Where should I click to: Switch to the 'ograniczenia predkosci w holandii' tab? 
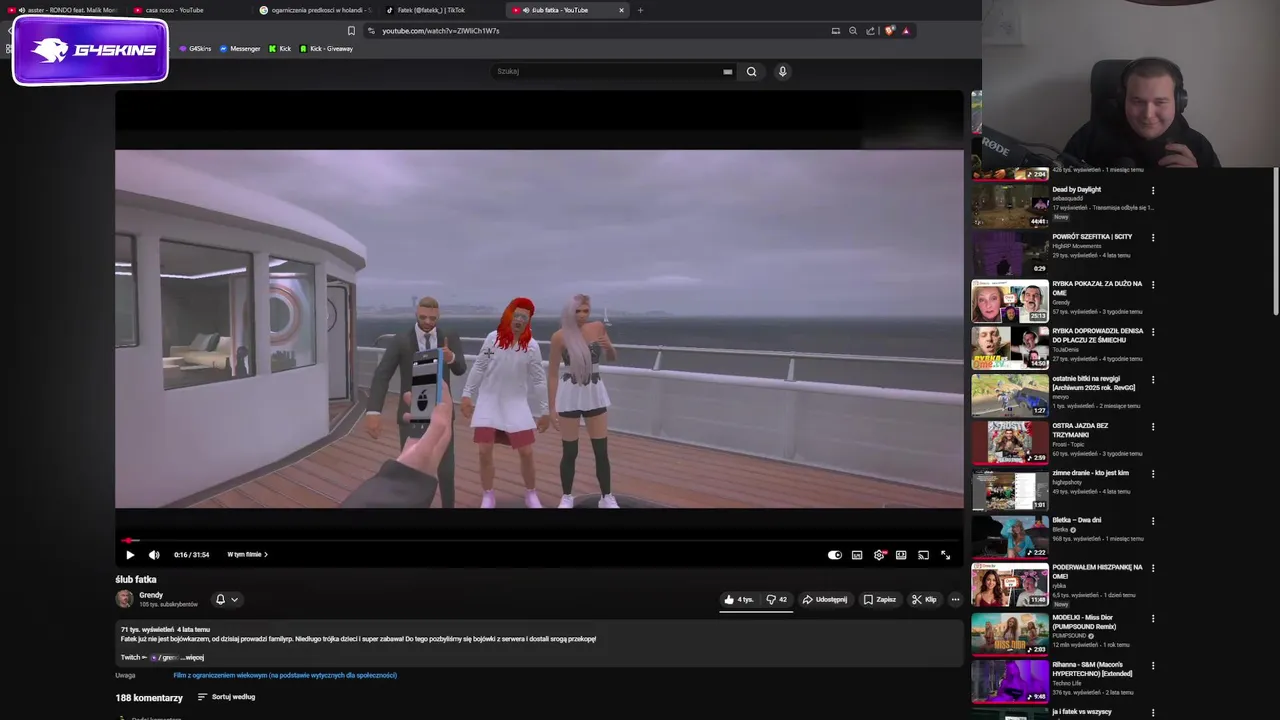[315, 10]
